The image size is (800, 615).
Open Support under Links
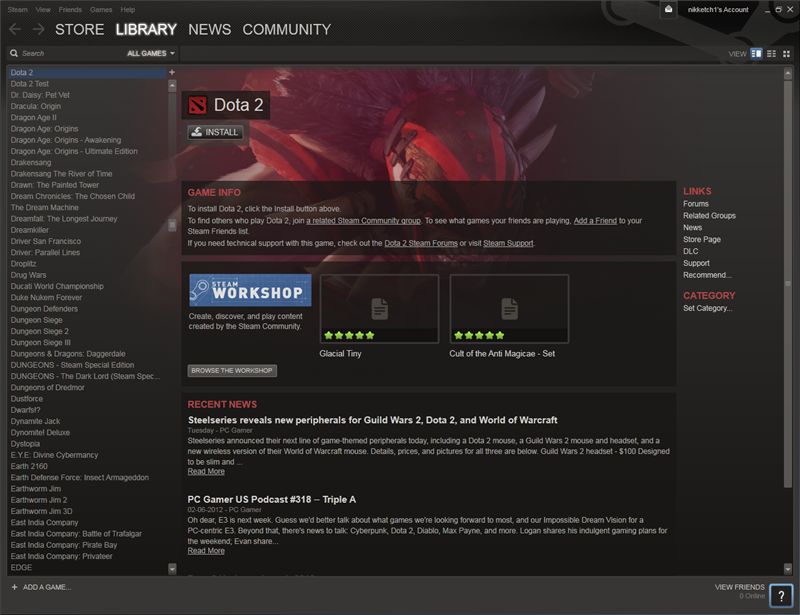click(x=696, y=263)
